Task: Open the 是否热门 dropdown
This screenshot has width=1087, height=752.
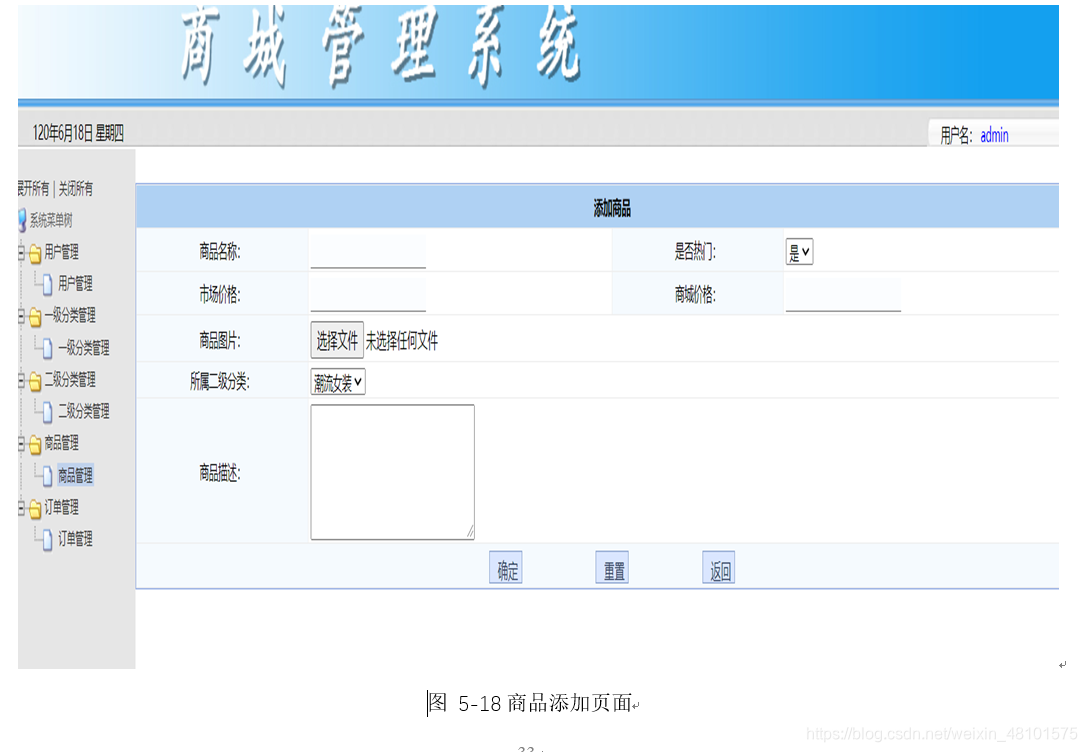Action: point(799,251)
